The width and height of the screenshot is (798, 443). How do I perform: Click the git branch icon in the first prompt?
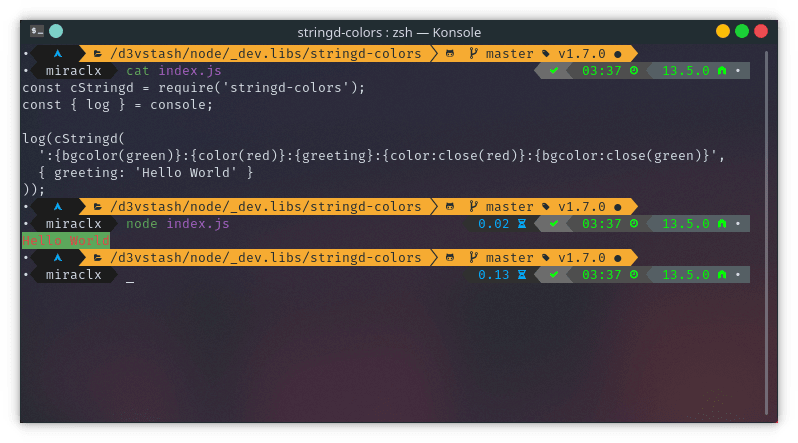pyautogui.click(x=473, y=53)
